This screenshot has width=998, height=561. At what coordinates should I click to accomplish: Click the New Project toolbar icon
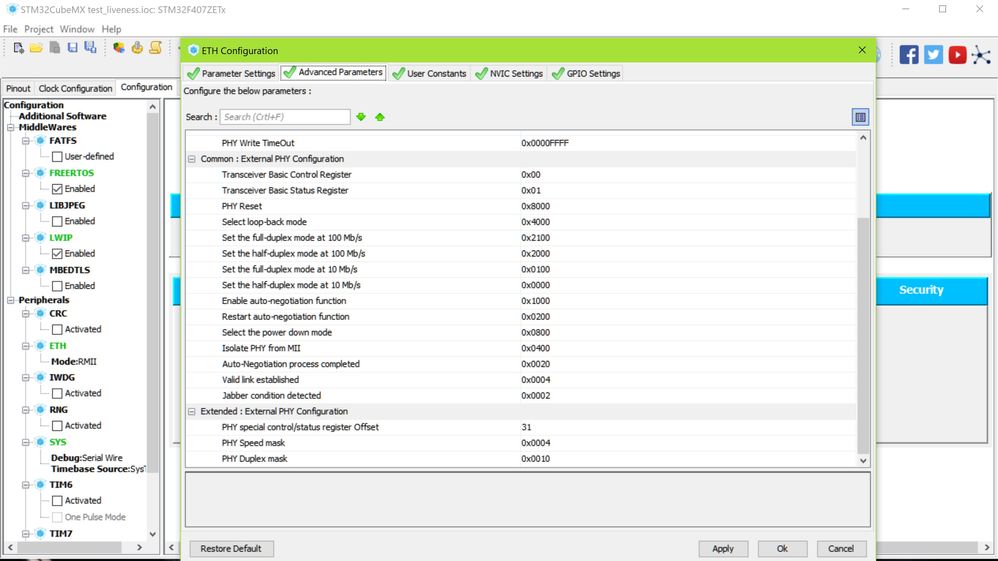(x=18, y=48)
